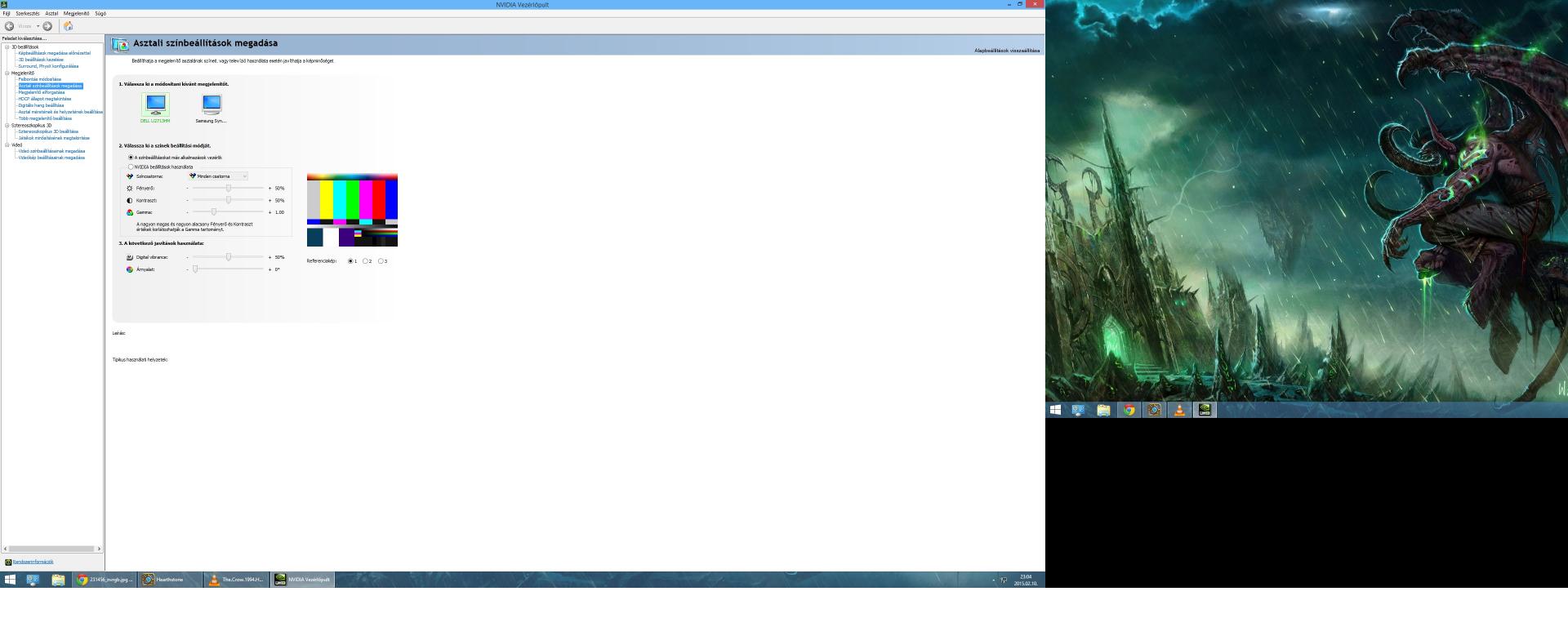Click the Árnyalat hue icon
The height and width of the screenshot is (627, 1568).
click(x=130, y=269)
